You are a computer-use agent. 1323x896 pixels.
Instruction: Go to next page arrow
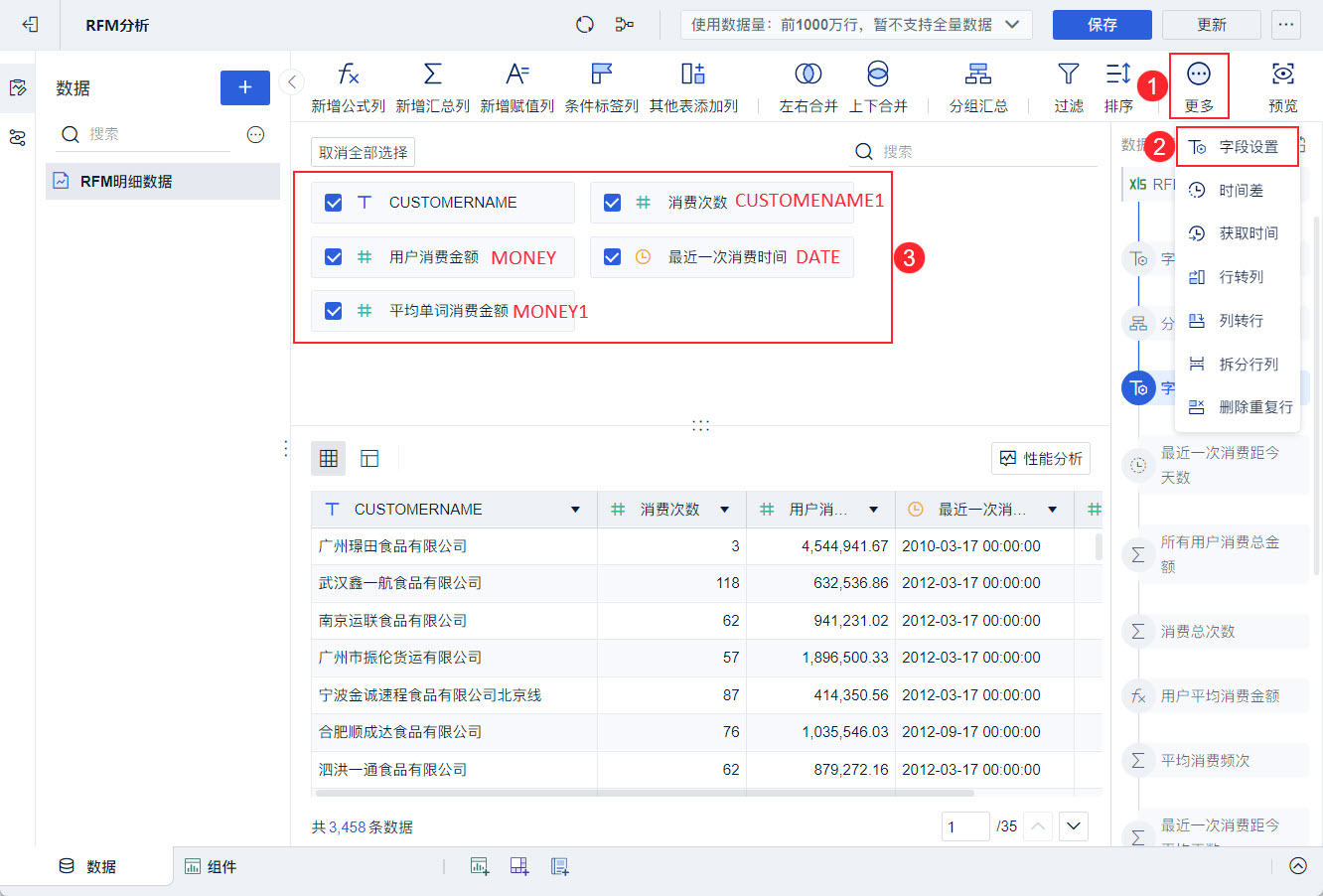(x=1074, y=826)
